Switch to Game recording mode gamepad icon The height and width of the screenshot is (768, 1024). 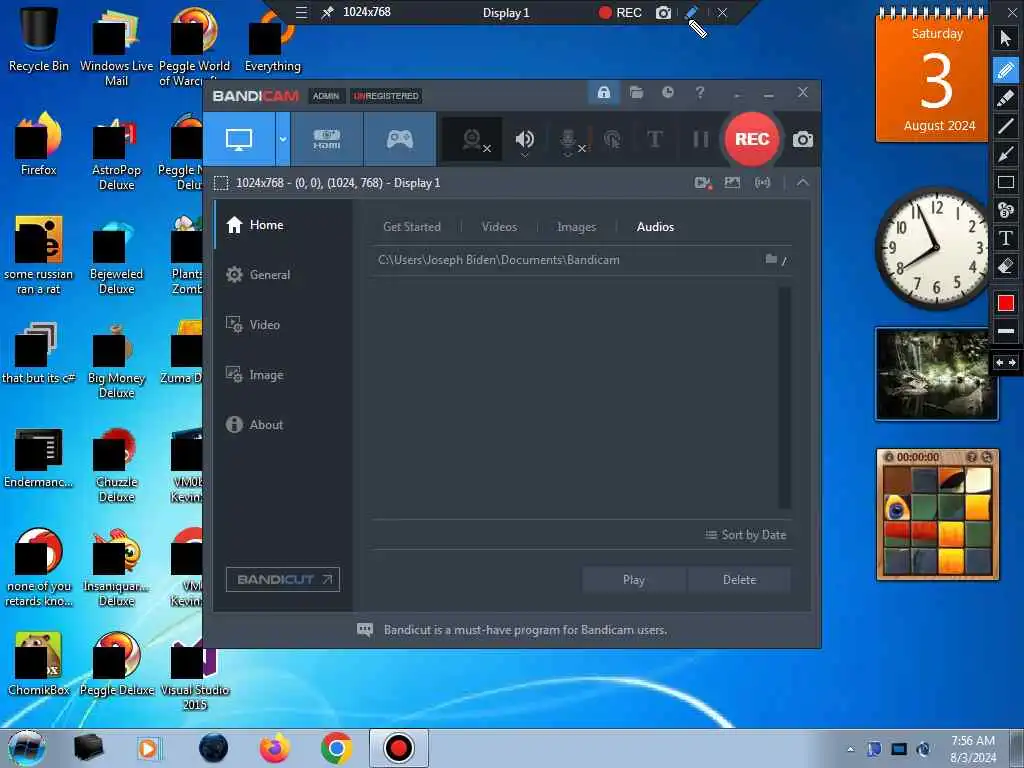(400, 139)
